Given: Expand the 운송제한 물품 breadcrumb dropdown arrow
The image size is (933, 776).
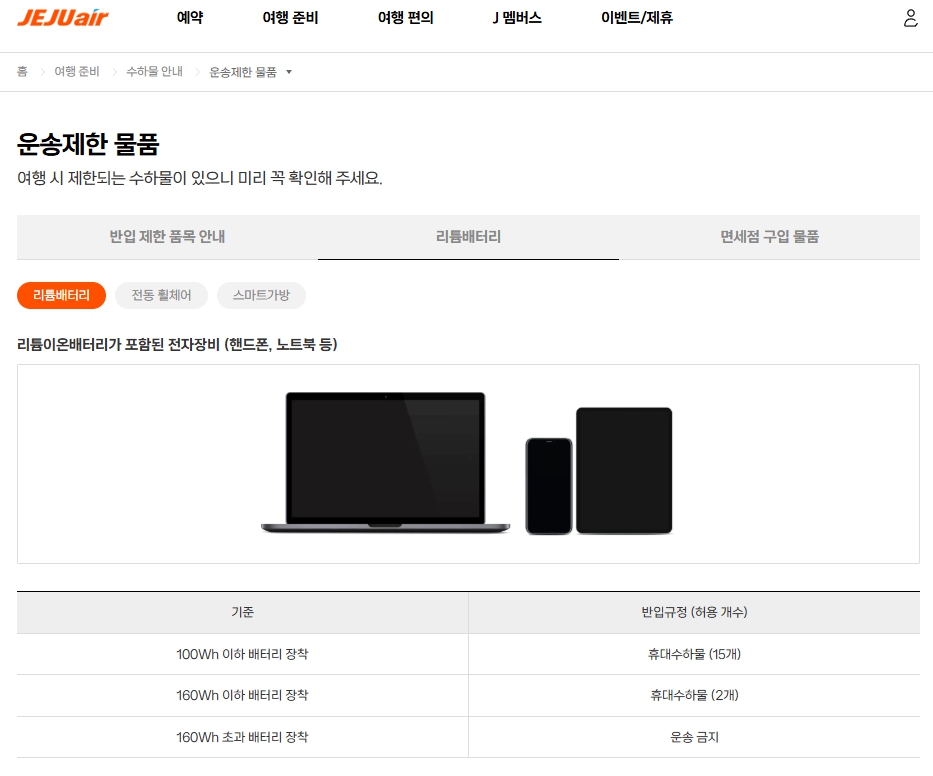Looking at the screenshot, I should 289,72.
